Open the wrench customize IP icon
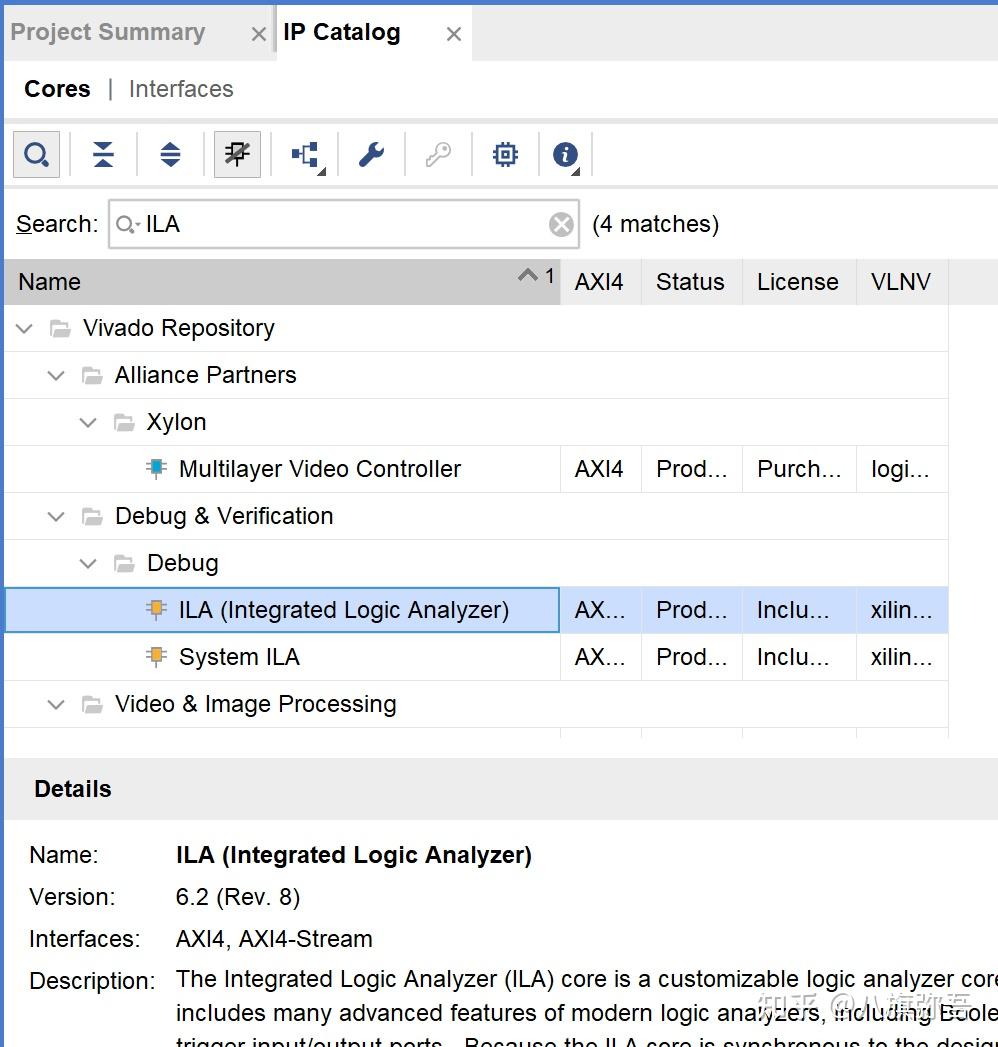Screen dimensions: 998x1047 pyautogui.click(x=371, y=155)
